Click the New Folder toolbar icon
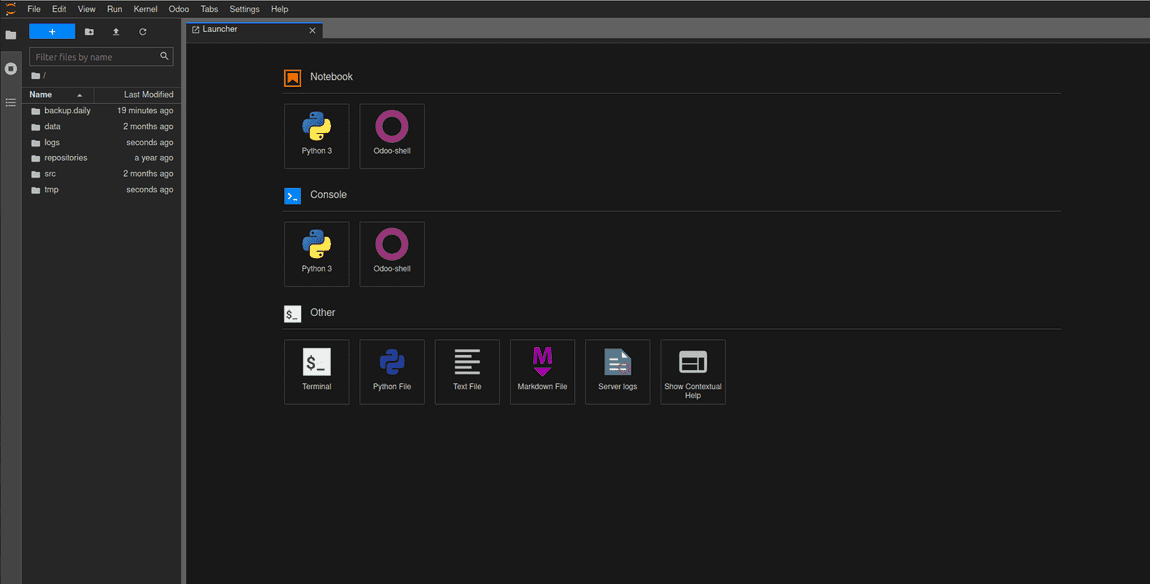This screenshot has width=1150, height=584. tap(89, 32)
